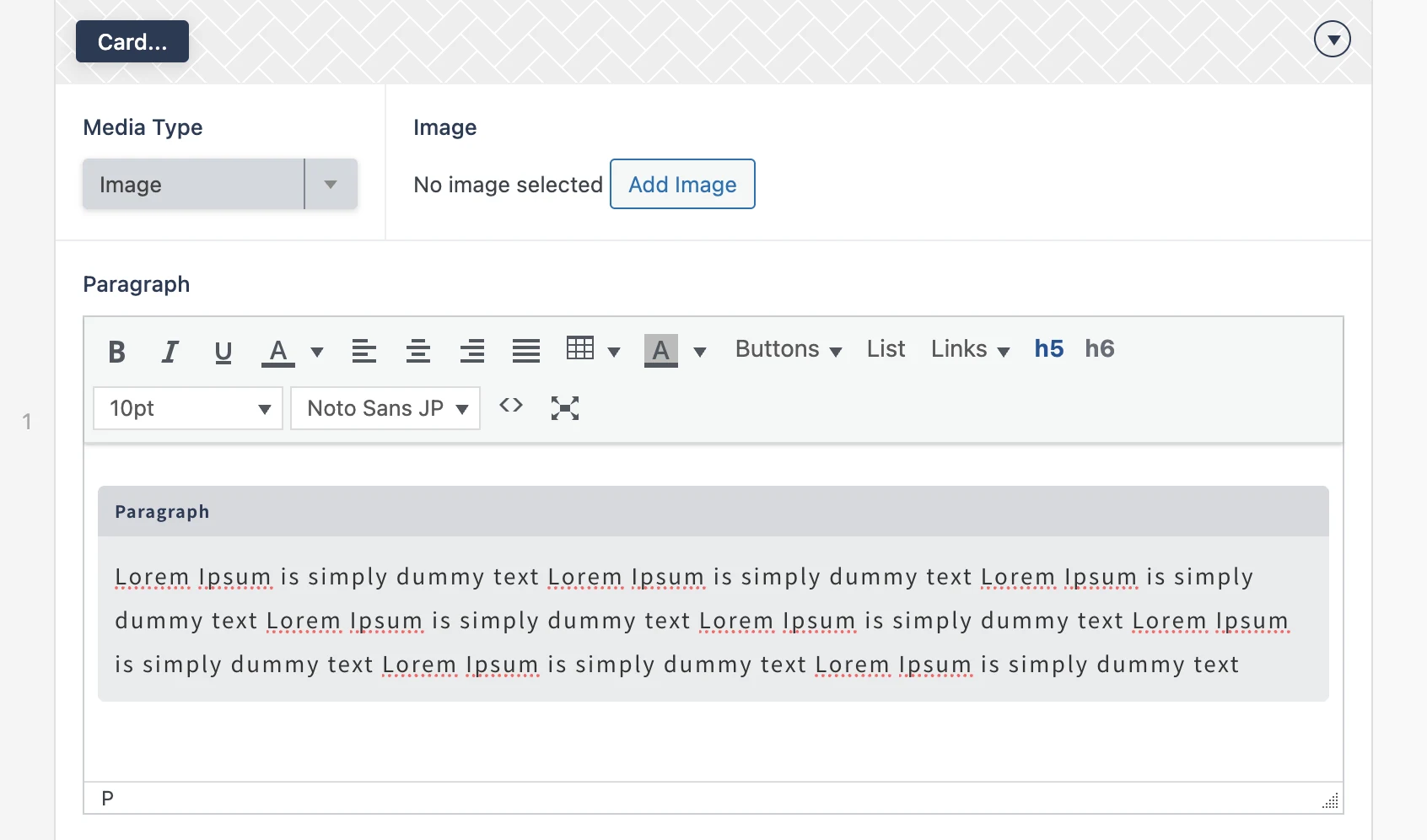1427x840 pixels.
Task: Open the Noto Sans JP font dropdown
Action: coord(385,409)
